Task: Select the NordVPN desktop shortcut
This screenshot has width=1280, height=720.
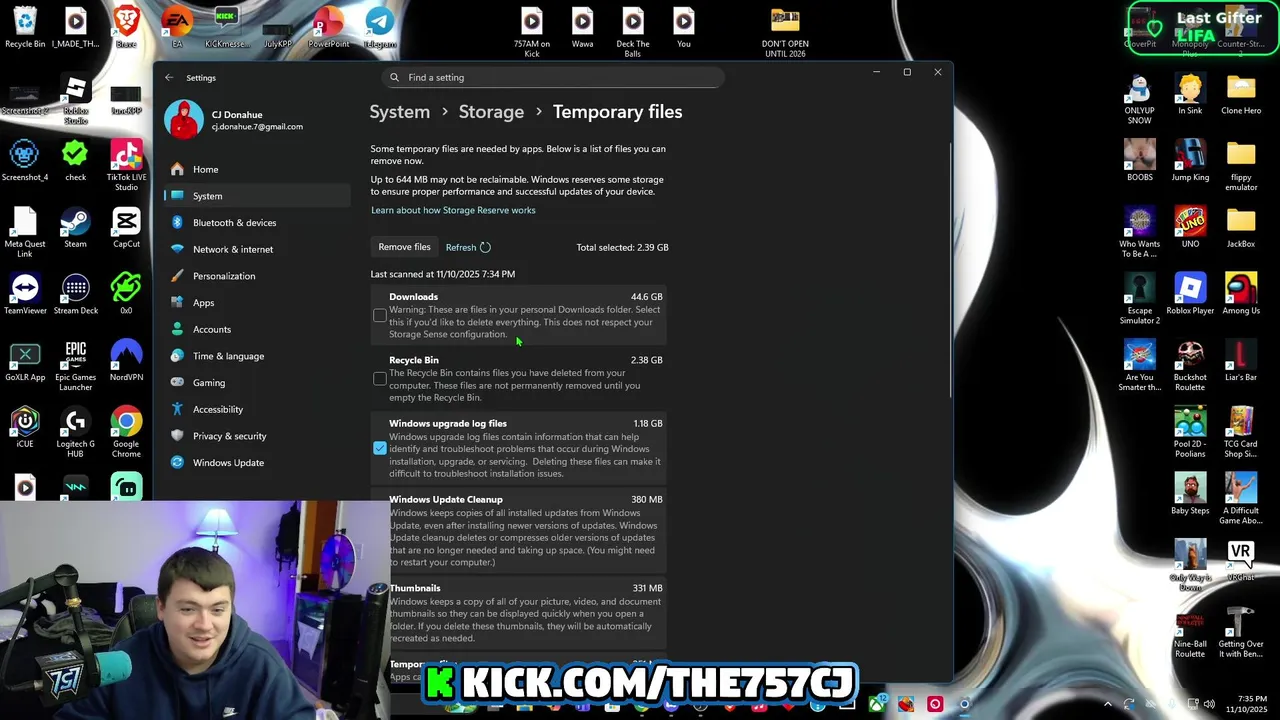Action: coord(126,361)
